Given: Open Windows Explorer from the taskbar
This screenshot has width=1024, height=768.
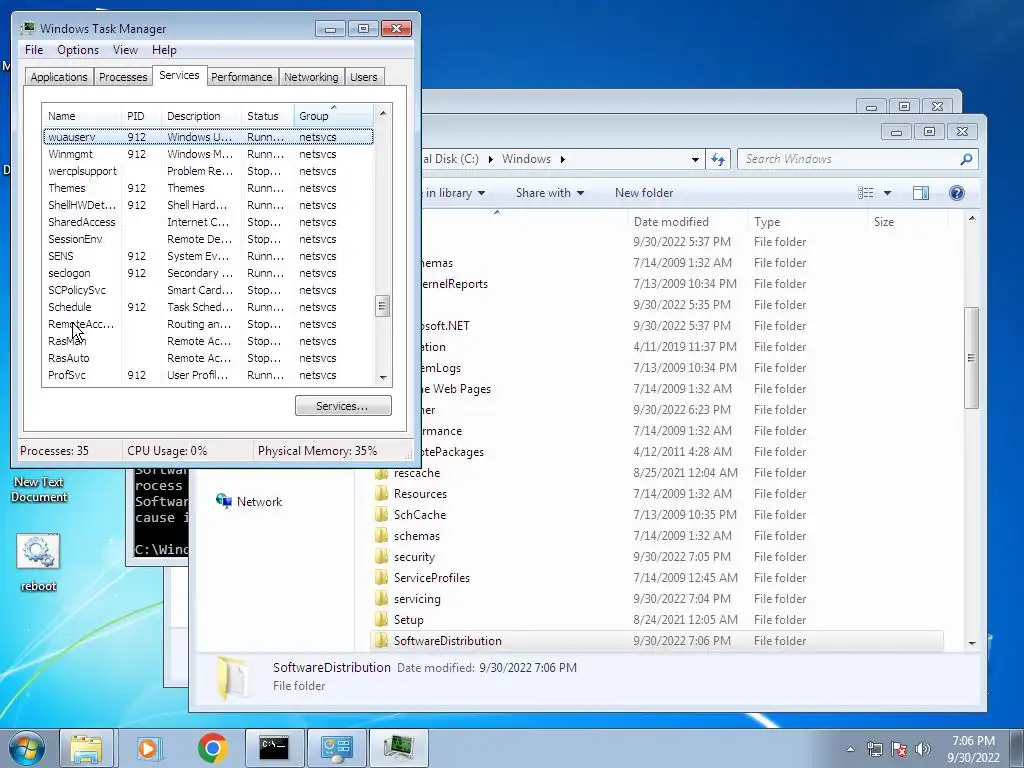Looking at the screenshot, I should pos(86,748).
